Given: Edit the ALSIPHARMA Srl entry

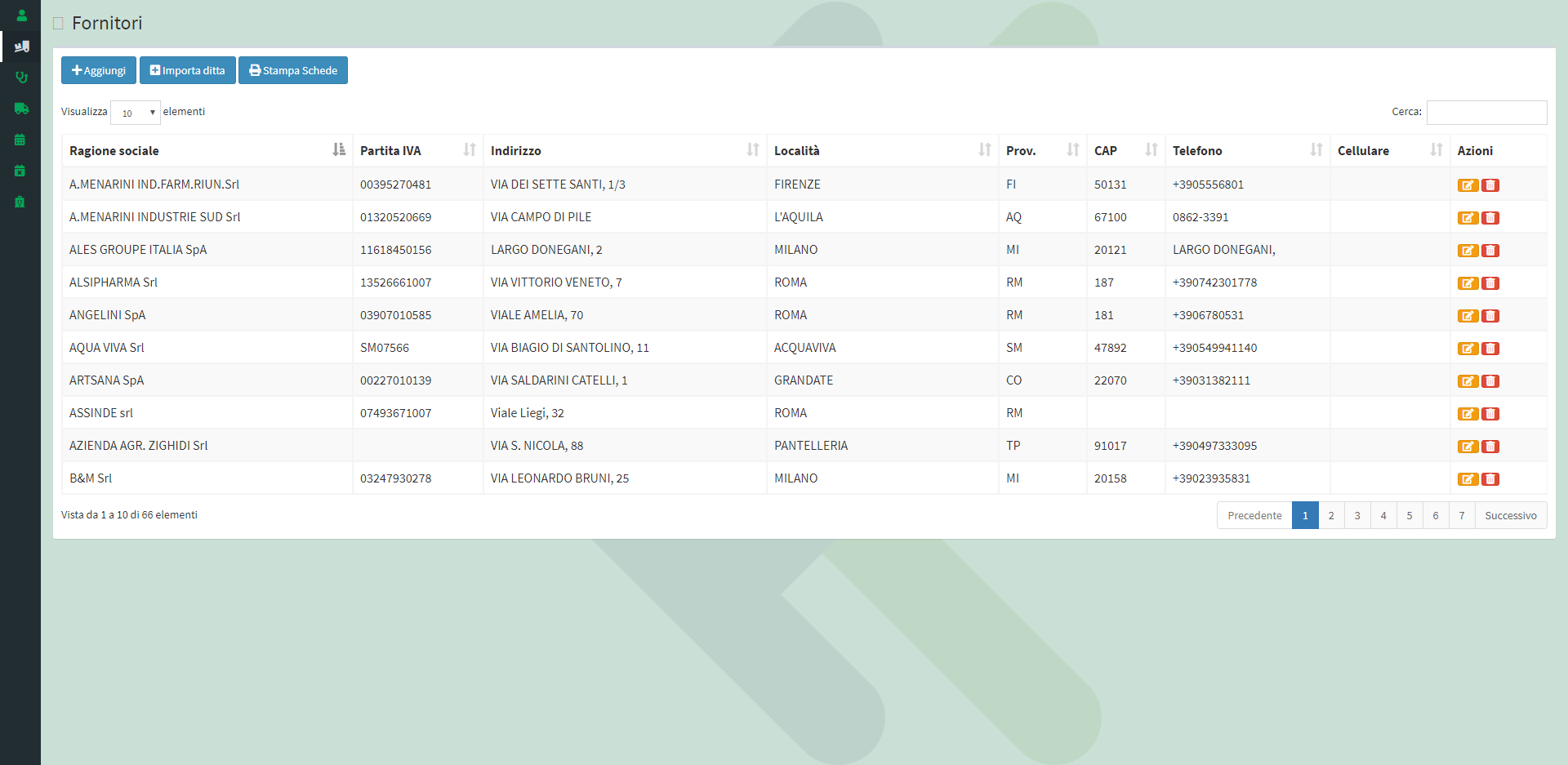Looking at the screenshot, I should tap(1468, 283).
